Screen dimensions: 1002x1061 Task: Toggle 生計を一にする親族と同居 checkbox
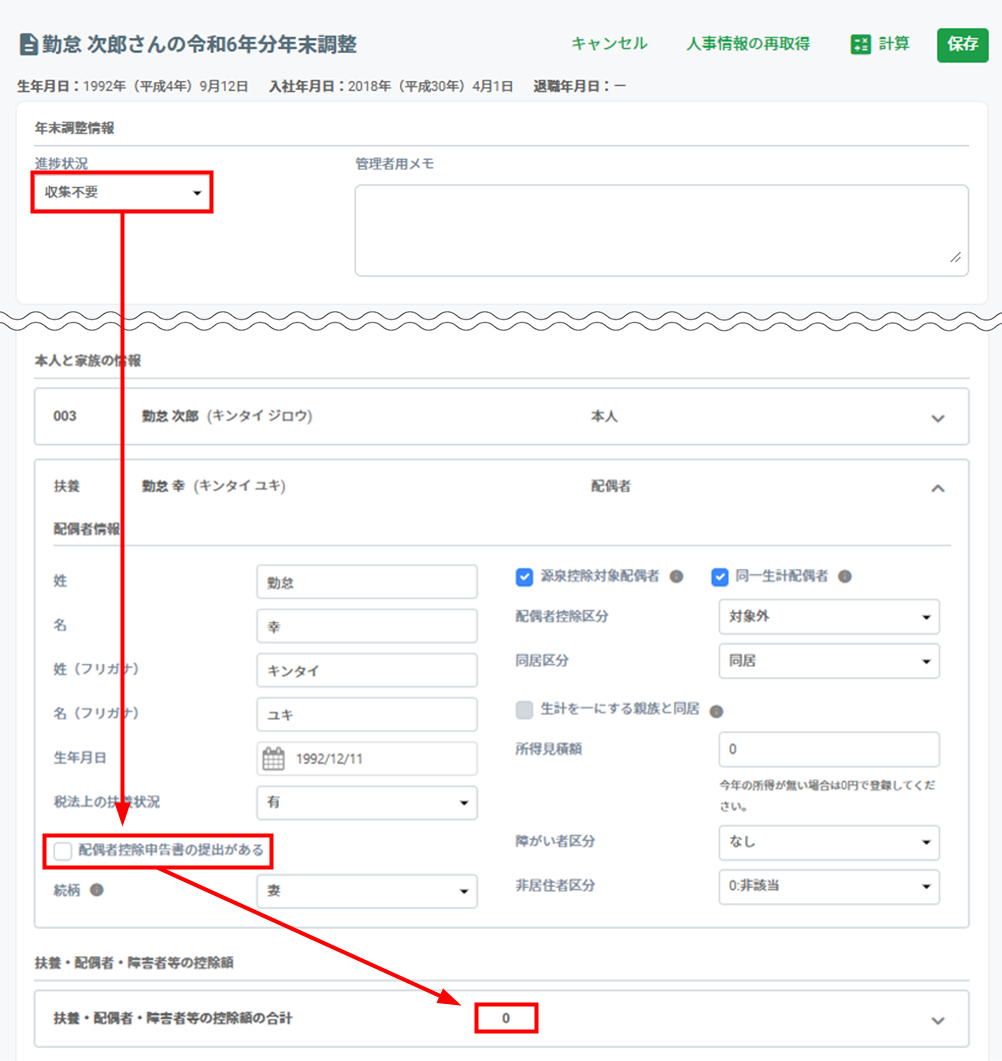[x=524, y=710]
